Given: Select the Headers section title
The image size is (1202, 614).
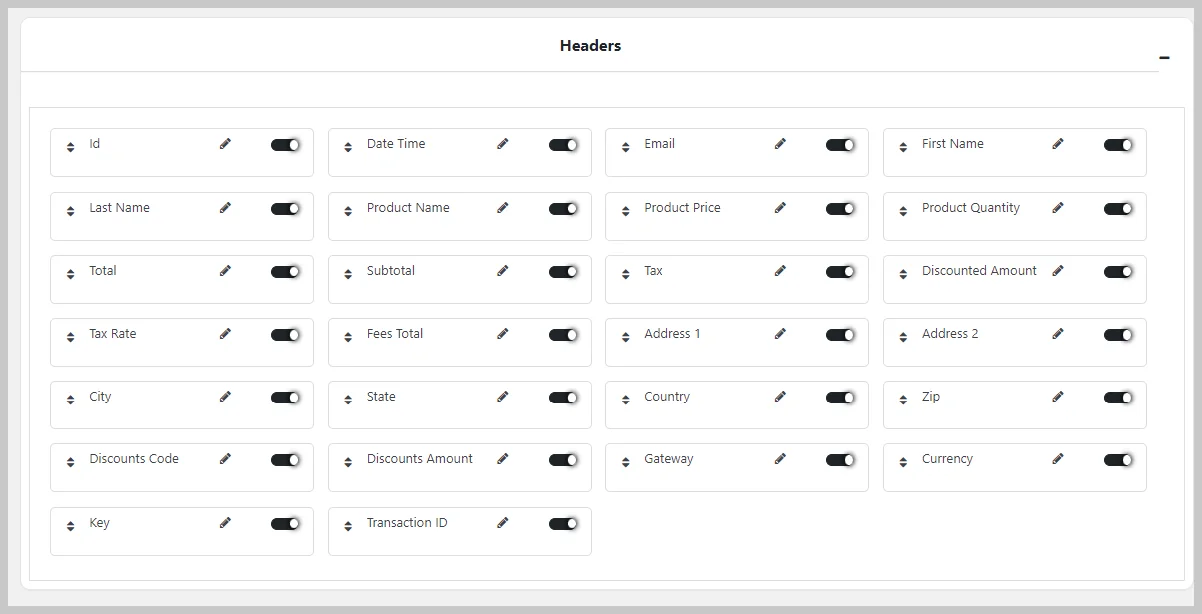Looking at the screenshot, I should (x=590, y=46).
